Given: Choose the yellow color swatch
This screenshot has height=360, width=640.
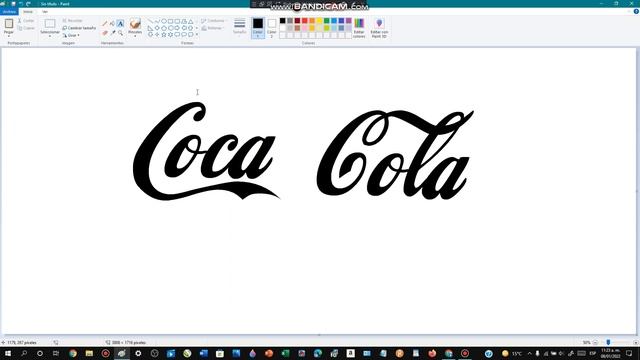Looking at the screenshot, I should (x=319, y=21).
